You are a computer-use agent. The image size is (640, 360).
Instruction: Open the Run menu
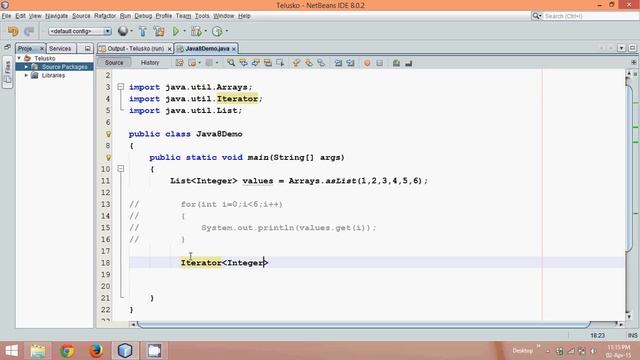click(125, 16)
